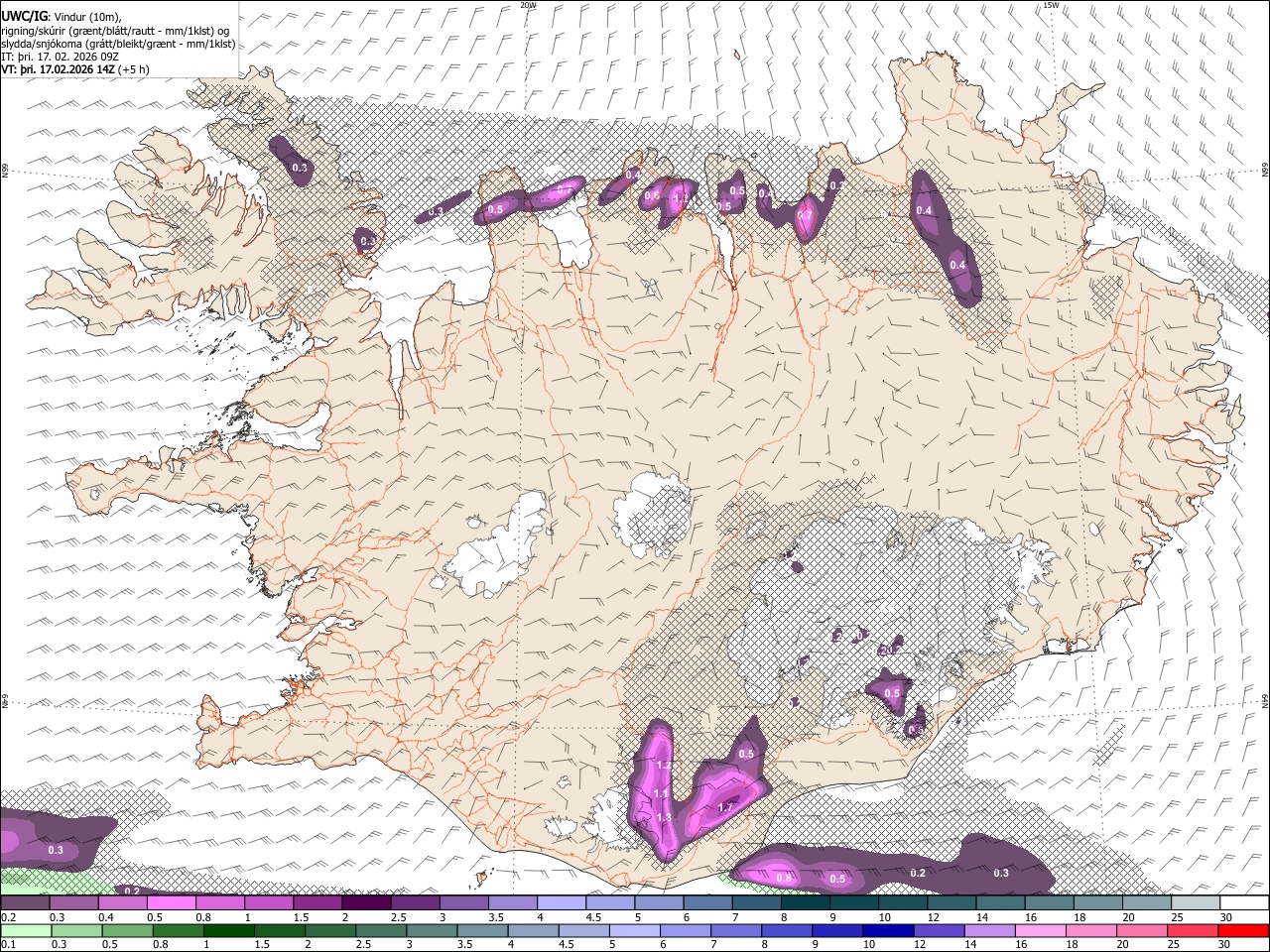Click the '(+5 h)' forecast offset text

pyautogui.click(x=134, y=69)
